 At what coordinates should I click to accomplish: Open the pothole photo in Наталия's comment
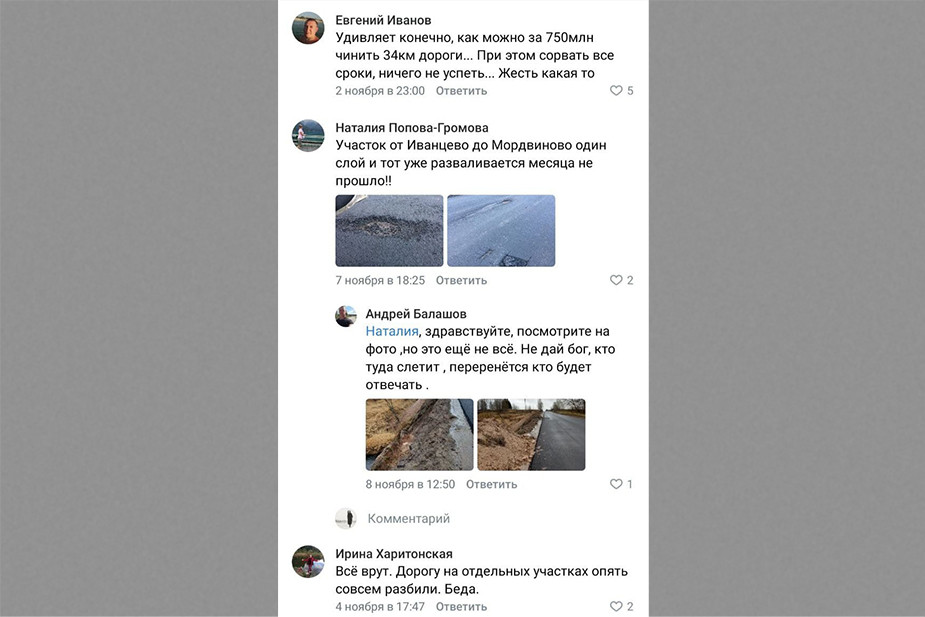point(389,230)
